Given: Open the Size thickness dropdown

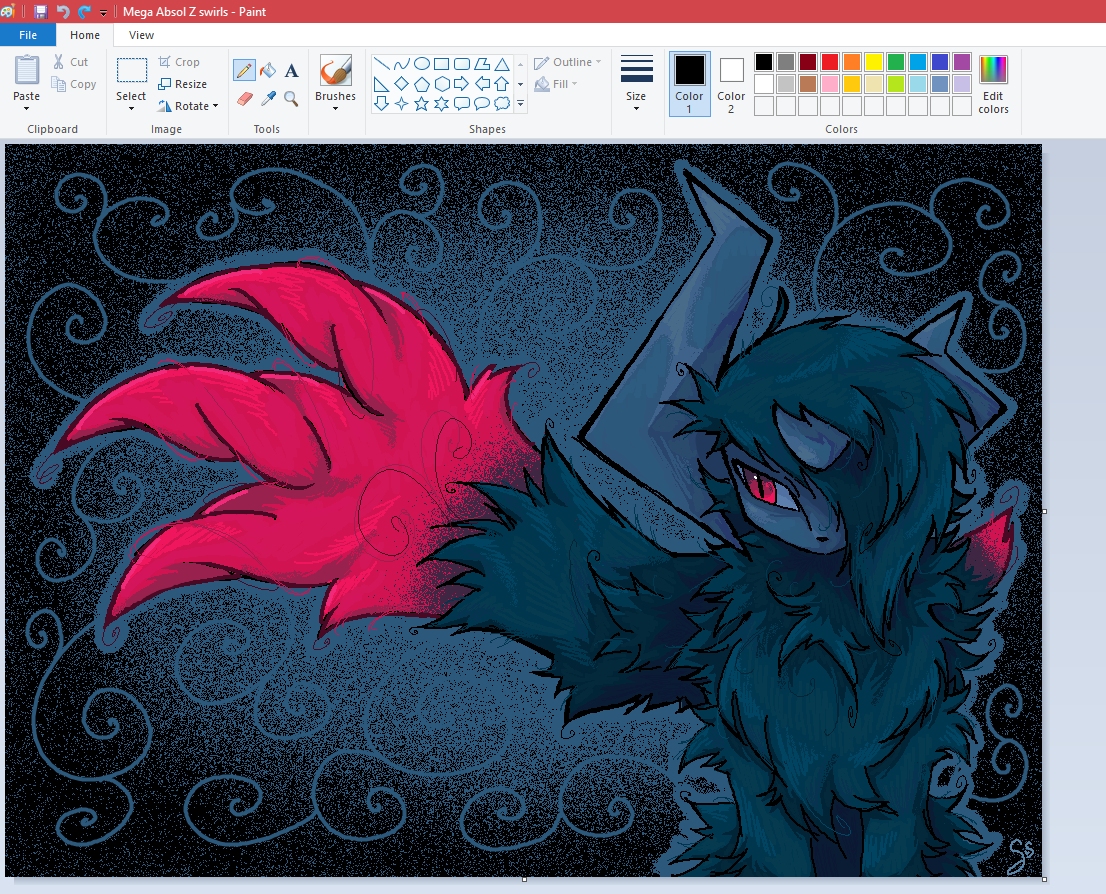Looking at the screenshot, I should 636,108.
